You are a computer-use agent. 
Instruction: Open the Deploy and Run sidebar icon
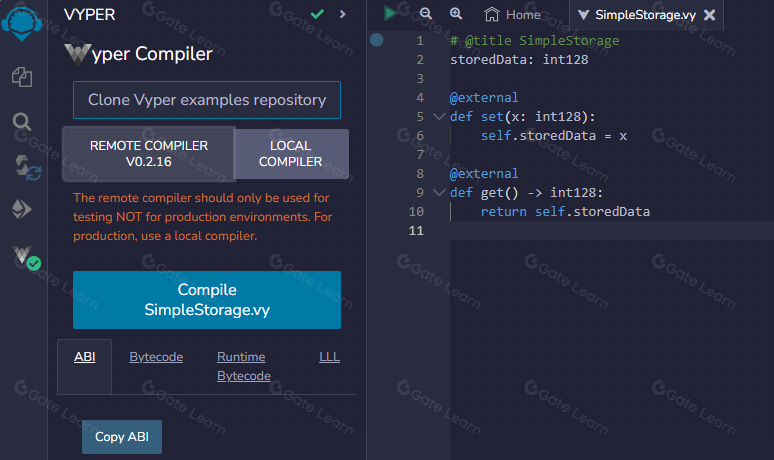pos(23,210)
